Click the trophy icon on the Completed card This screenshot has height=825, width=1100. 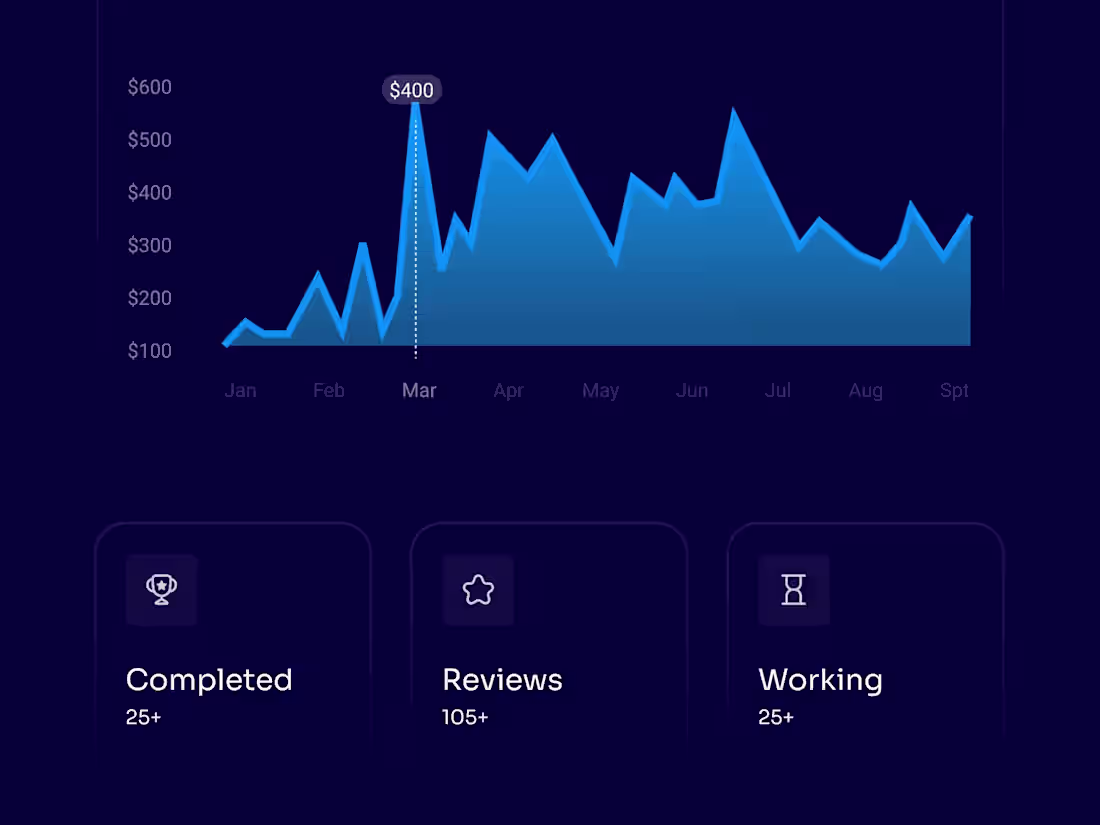click(x=162, y=590)
